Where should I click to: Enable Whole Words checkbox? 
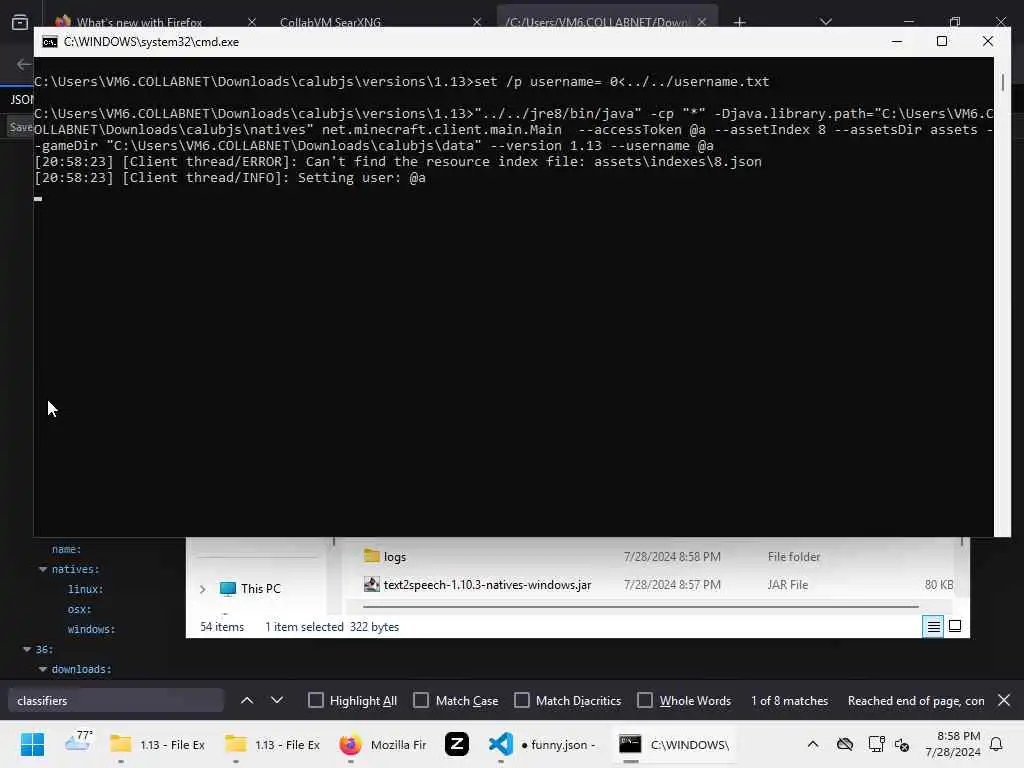coord(645,700)
